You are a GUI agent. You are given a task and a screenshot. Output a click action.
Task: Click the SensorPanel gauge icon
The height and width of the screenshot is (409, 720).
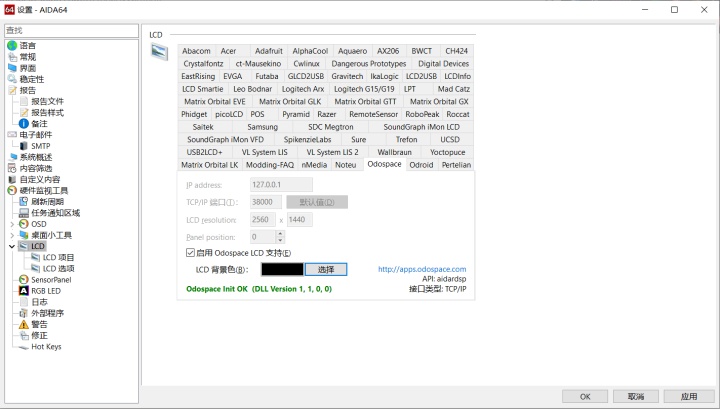[24, 280]
